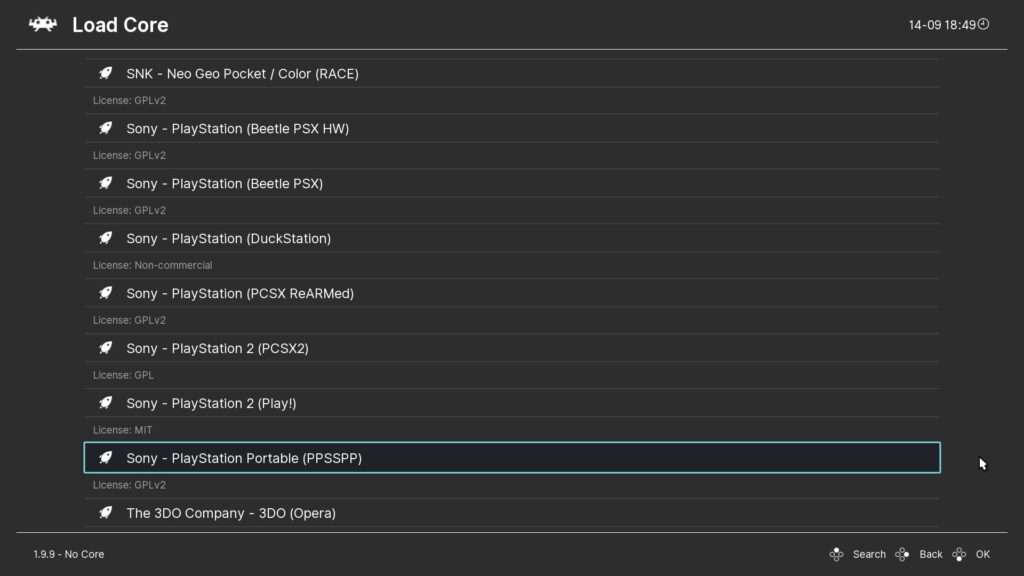Click rocket icon beside PPSSPP core
Image resolution: width=1024 pixels, height=576 pixels.
105,457
